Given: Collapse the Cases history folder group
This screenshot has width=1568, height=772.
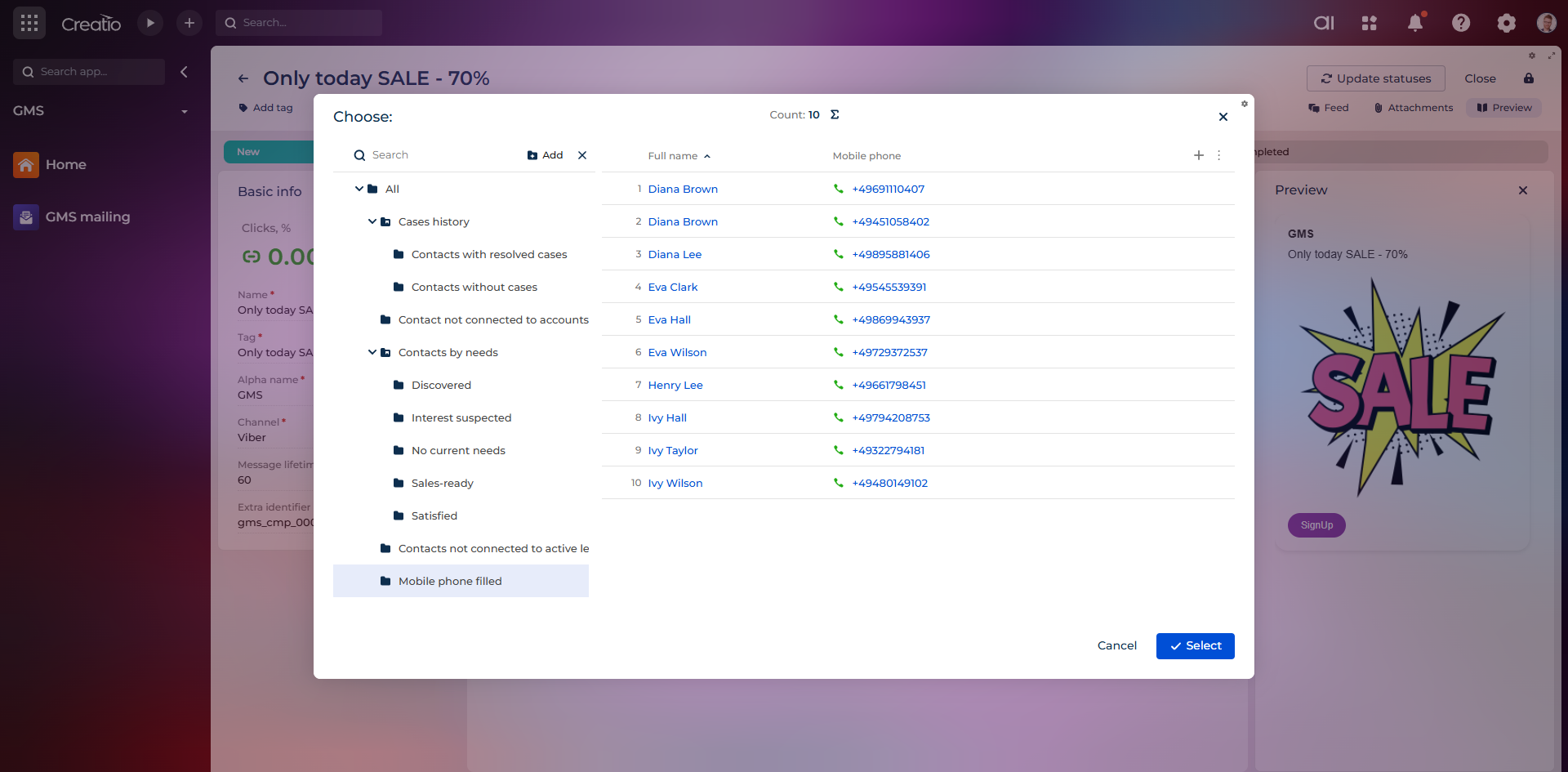Looking at the screenshot, I should [x=372, y=221].
